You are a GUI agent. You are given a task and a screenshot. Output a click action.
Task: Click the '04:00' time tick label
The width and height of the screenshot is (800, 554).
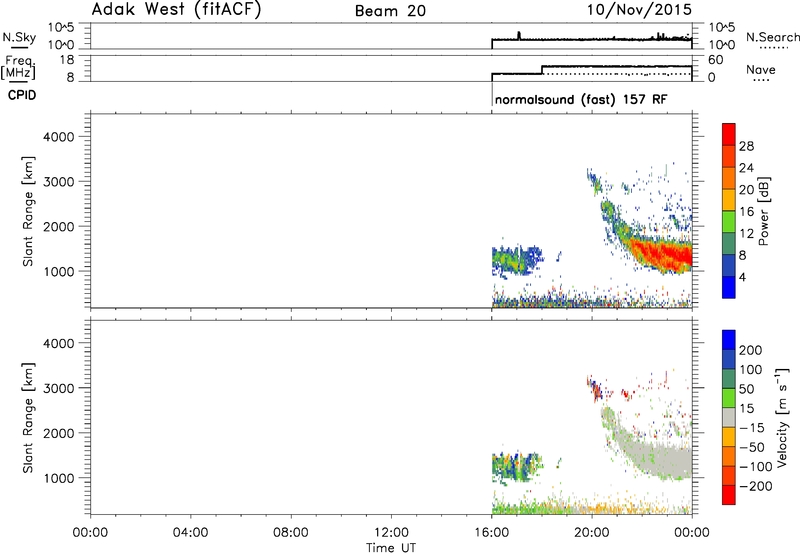(191, 533)
